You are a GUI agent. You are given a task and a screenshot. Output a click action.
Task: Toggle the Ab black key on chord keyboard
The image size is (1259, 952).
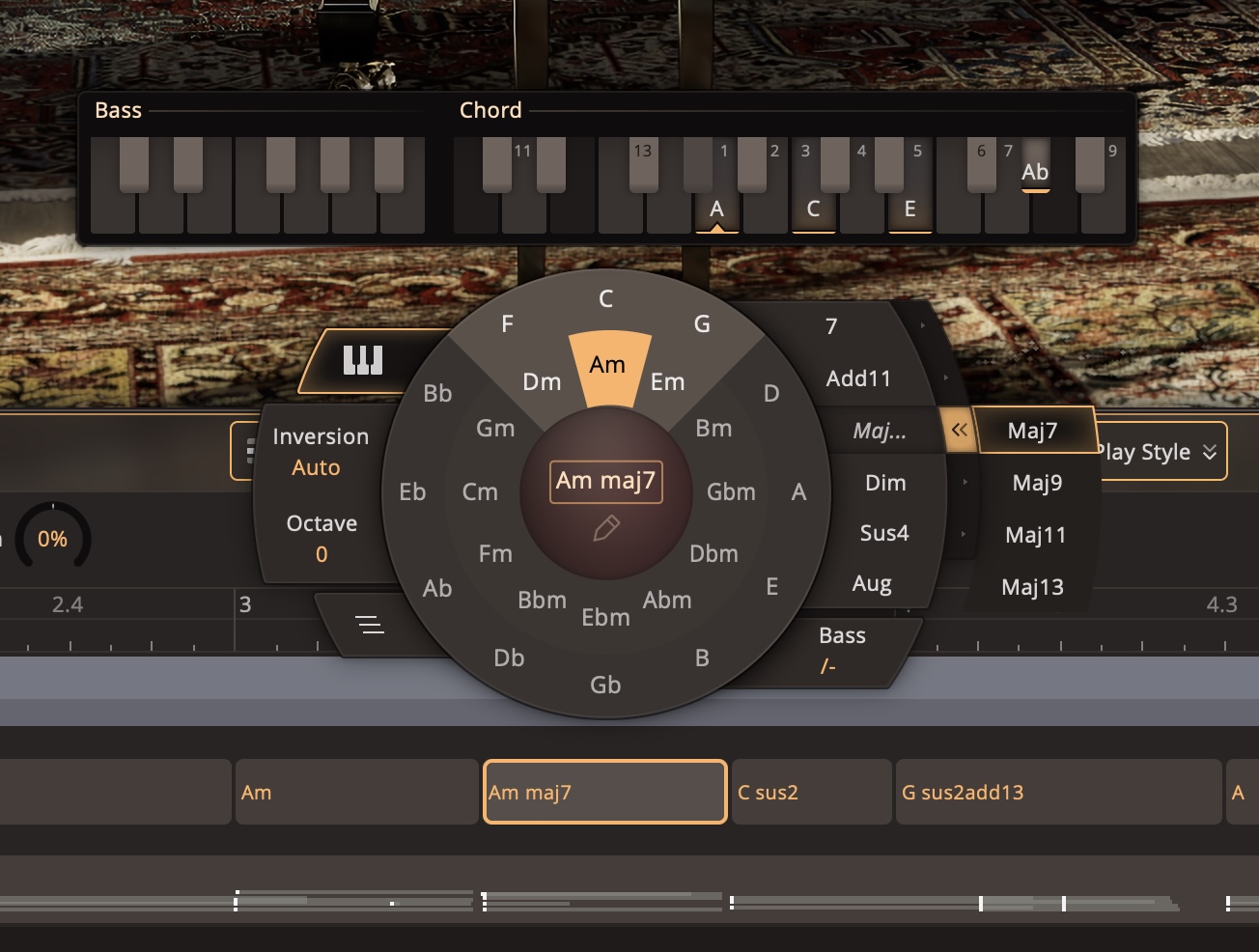[x=1035, y=164]
